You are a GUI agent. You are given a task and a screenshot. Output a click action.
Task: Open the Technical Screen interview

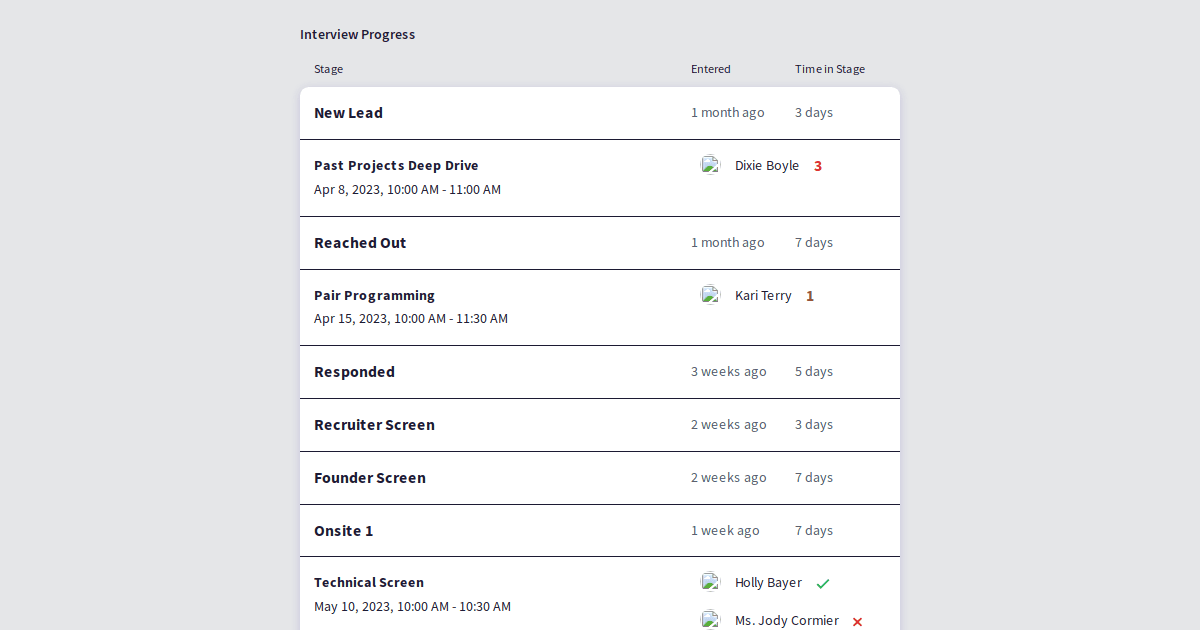point(369,583)
